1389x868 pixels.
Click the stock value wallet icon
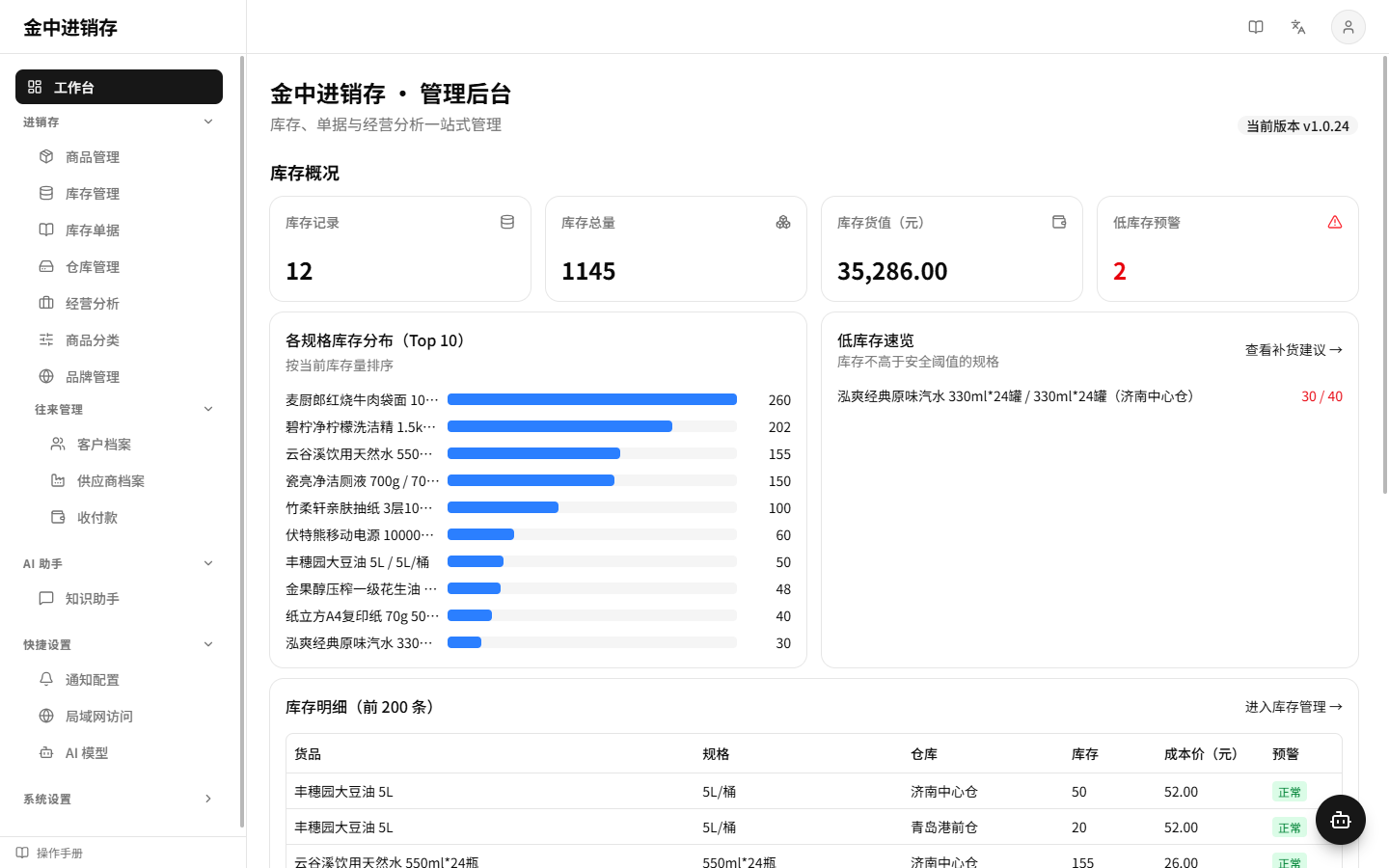(x=1059, y=222)
